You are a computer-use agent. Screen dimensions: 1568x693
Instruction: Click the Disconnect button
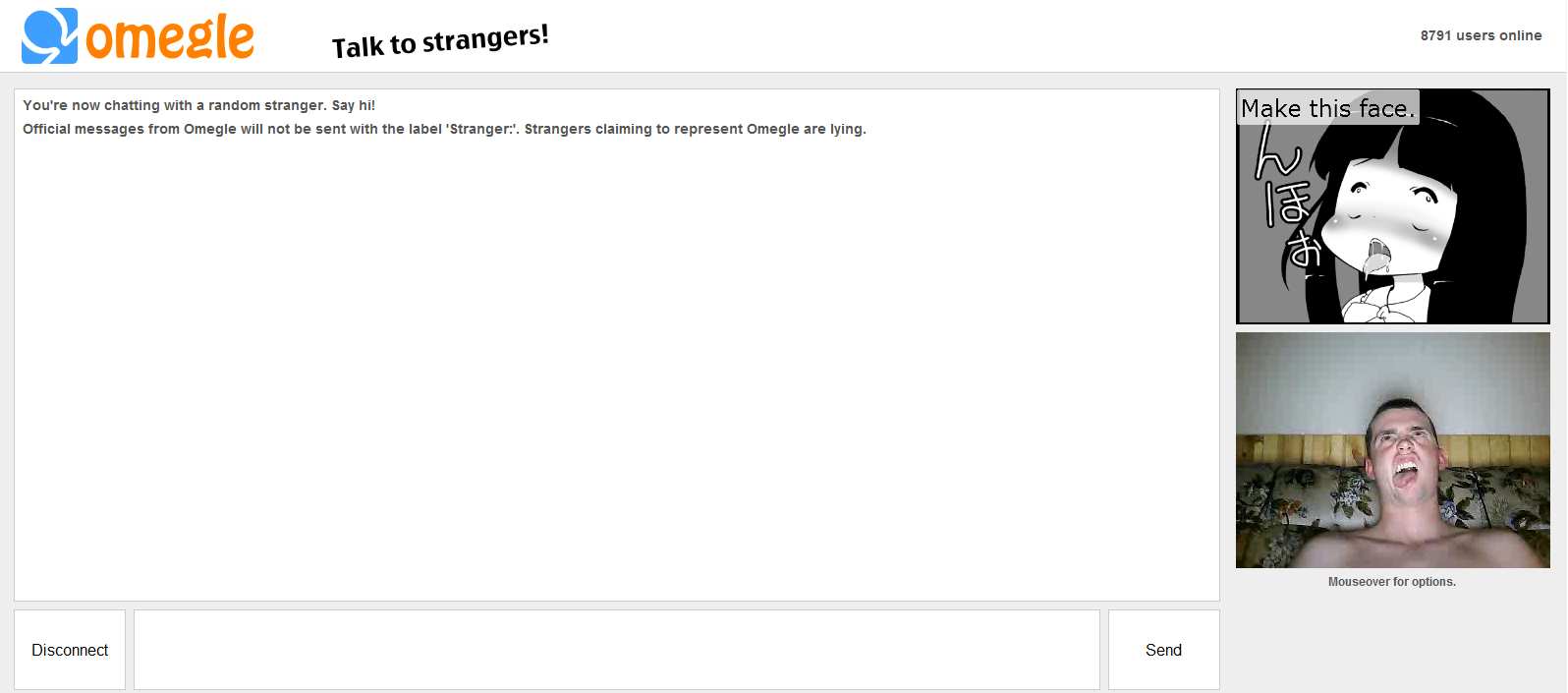70,650
